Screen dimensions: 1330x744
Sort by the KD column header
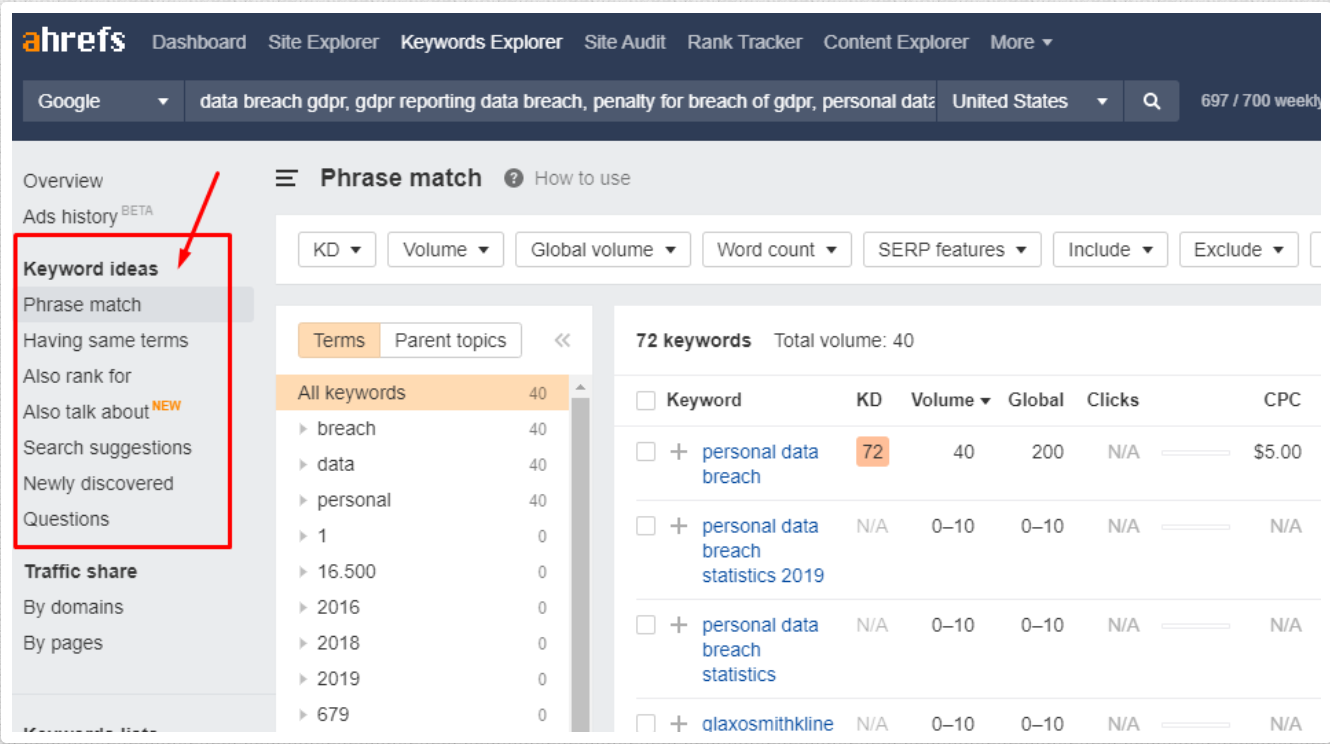click(869, 400)
